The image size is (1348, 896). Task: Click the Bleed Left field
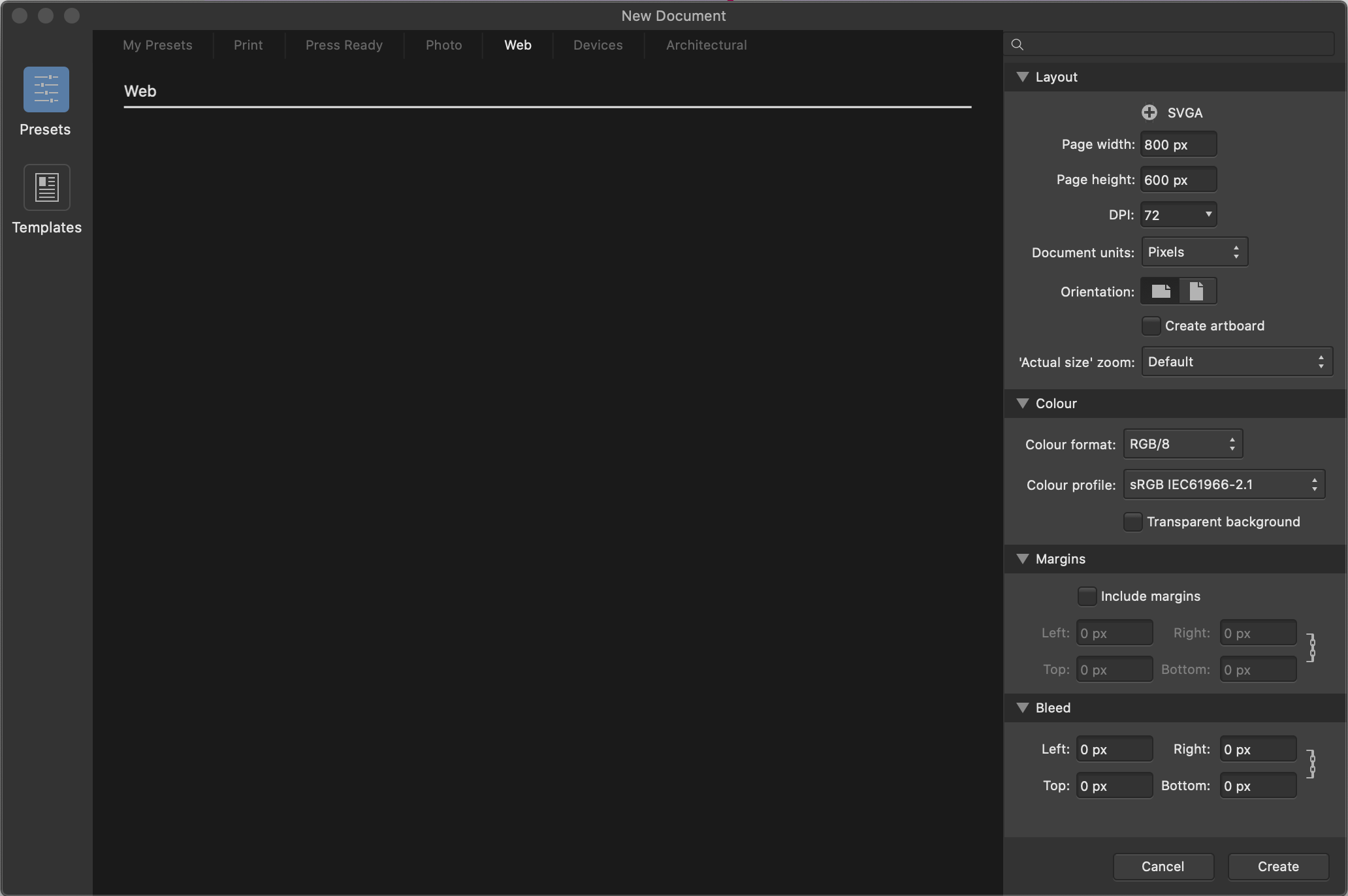coord(1114,750)
